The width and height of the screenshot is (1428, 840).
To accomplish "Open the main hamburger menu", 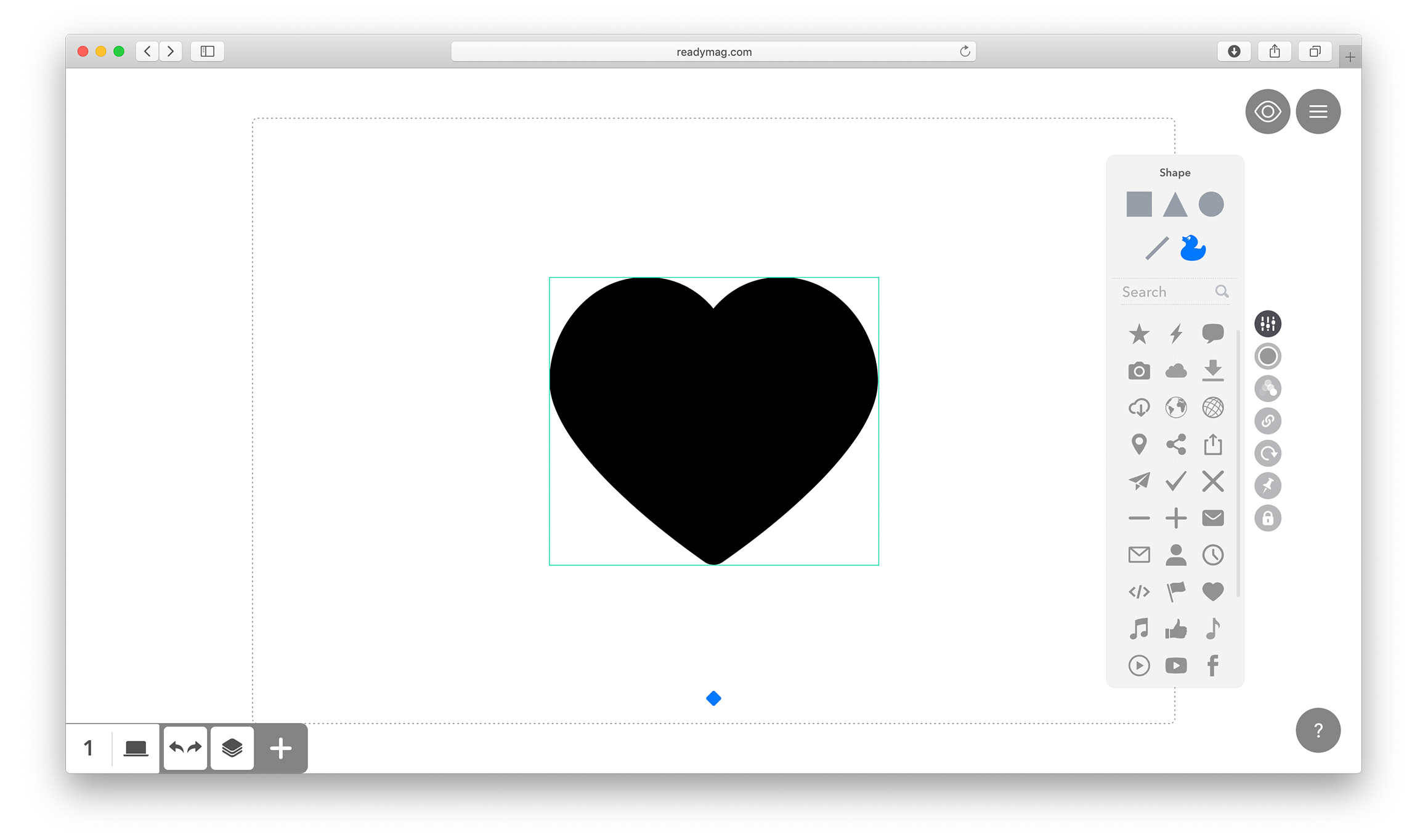I will [x=1318, y=111].
